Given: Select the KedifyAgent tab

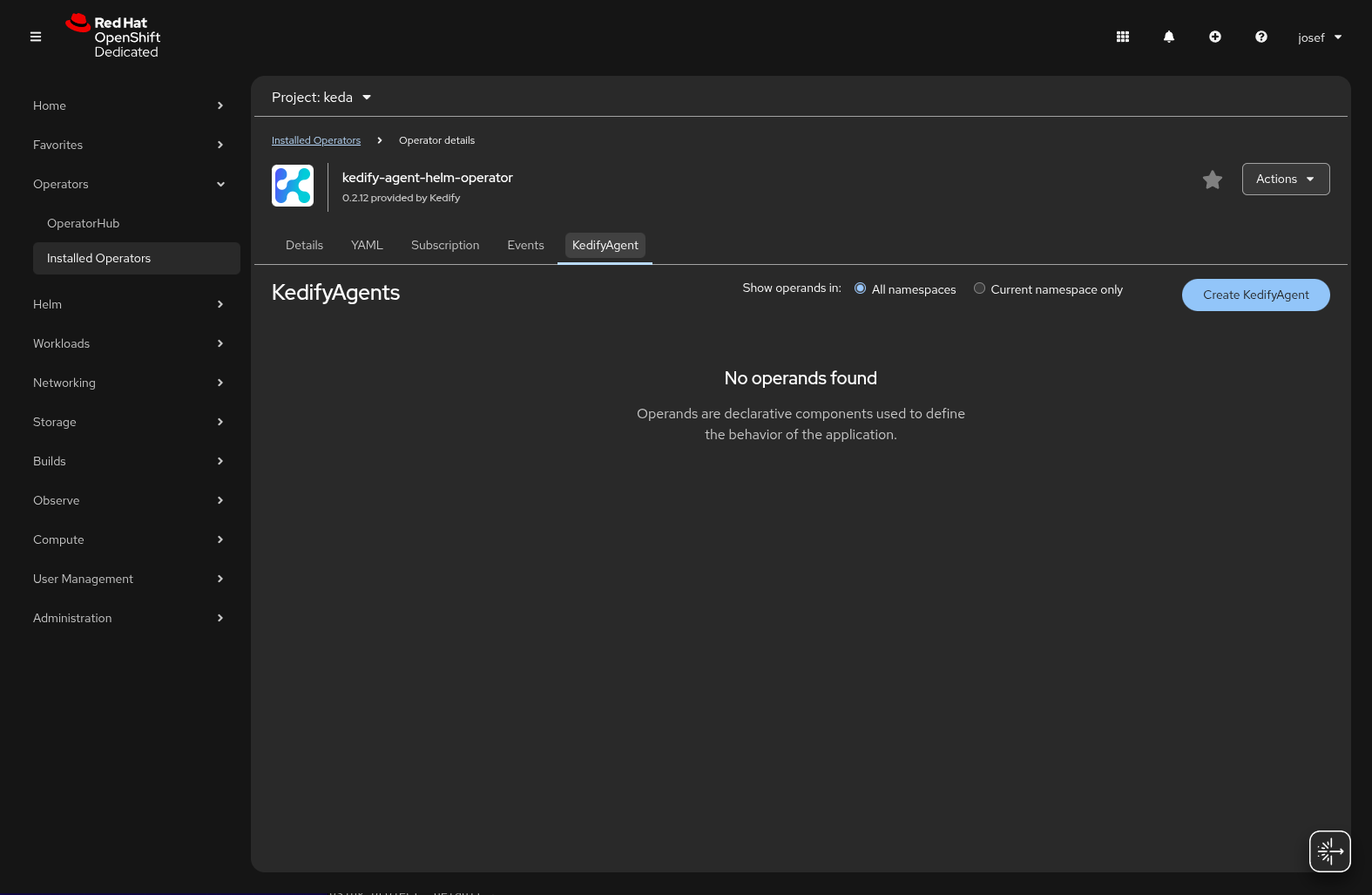Looking at the screenshot, I should point(605,245).
